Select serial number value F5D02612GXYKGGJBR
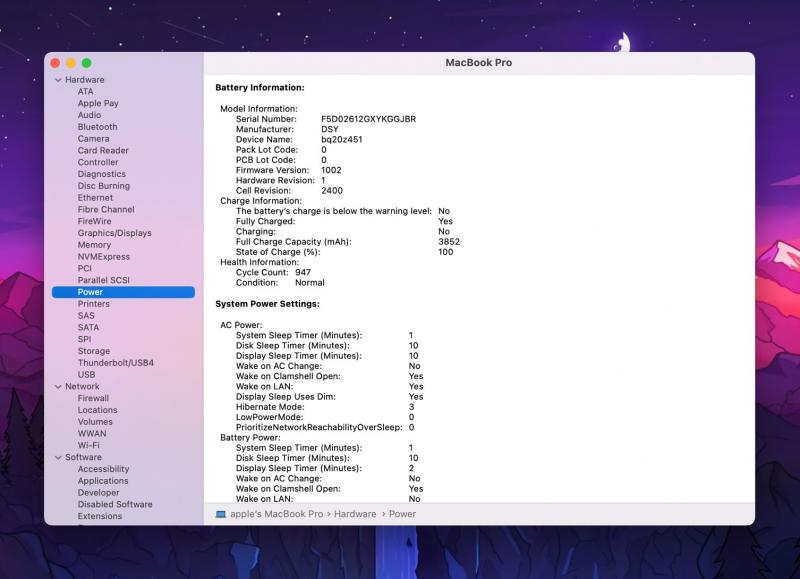 click(x=368, y=119)
